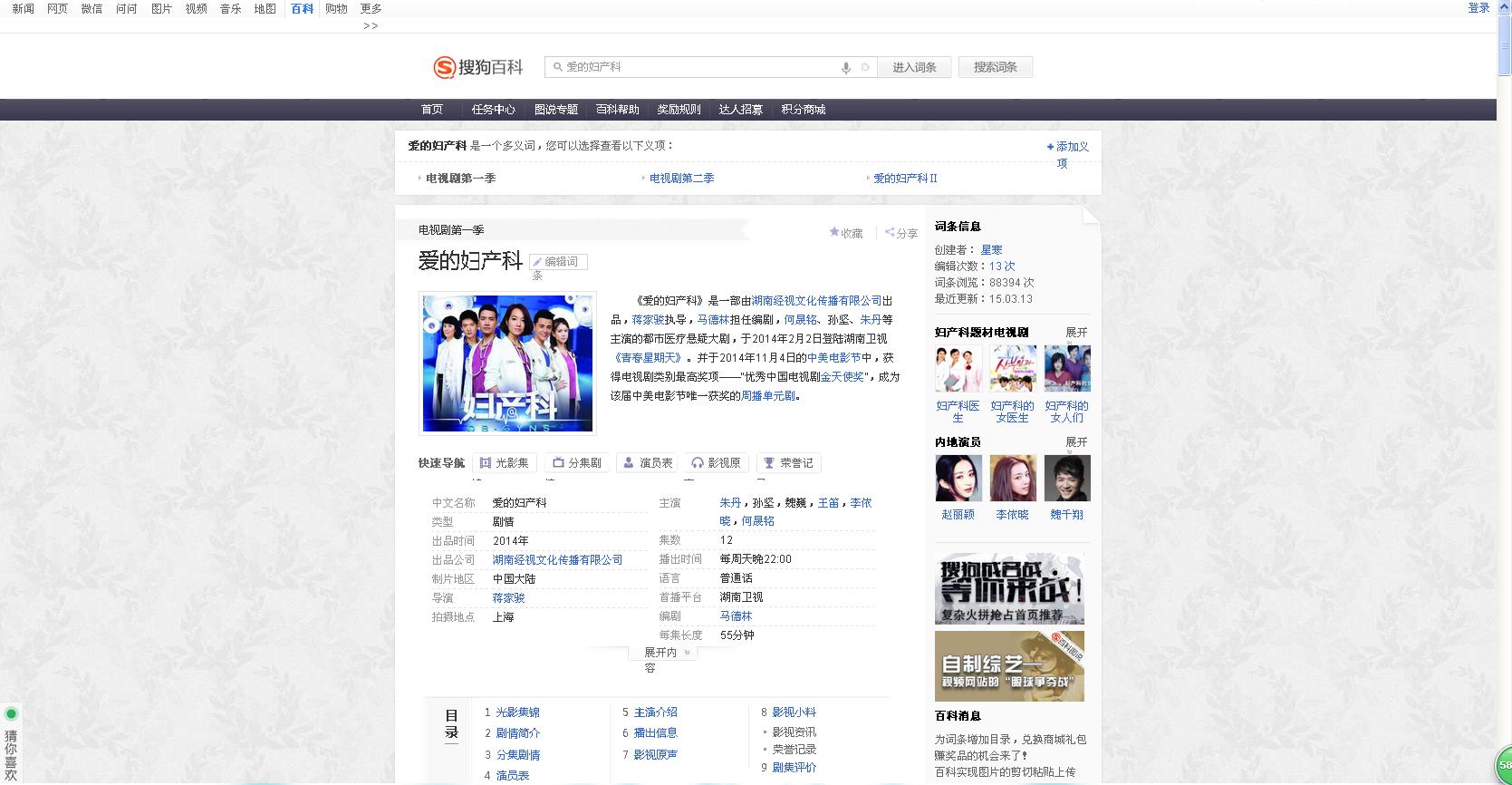Open director 蒋家骏 in the info table
1512x785 pixels.
pyautogui.click(x=508, y=598)
